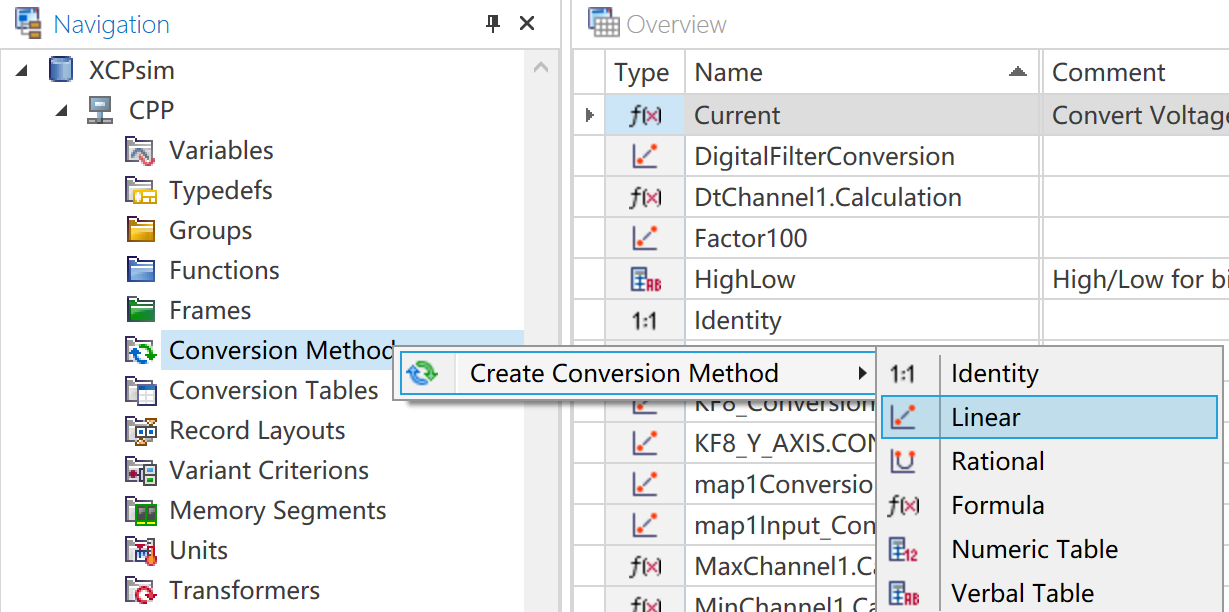Click the Conversion Methods node icon

coord(141,351)
